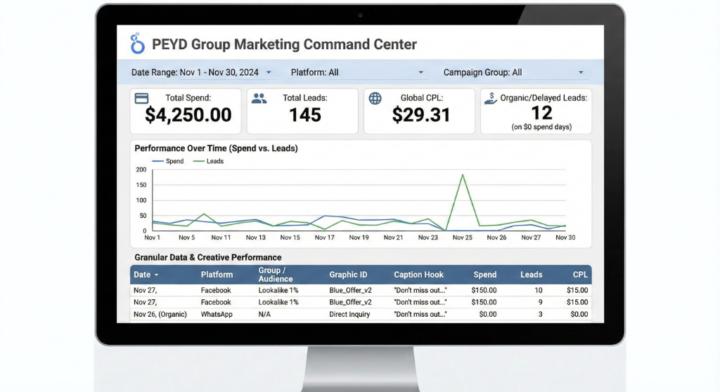Screen dimensions: 720x392
Task: Click the credit card icon beside Total Spend
Action: pyautogui.click(x=141, y=98)
